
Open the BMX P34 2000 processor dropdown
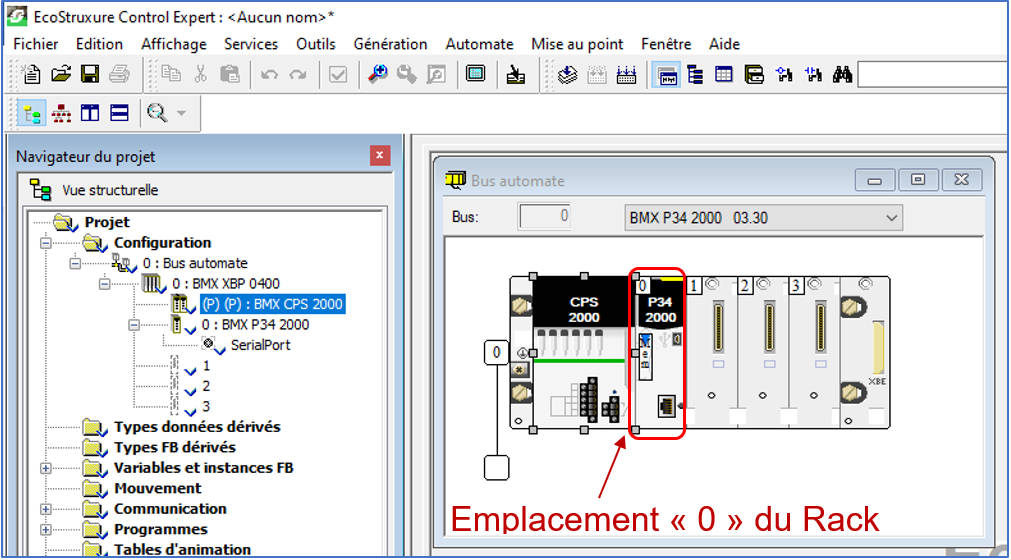point(763,218)
